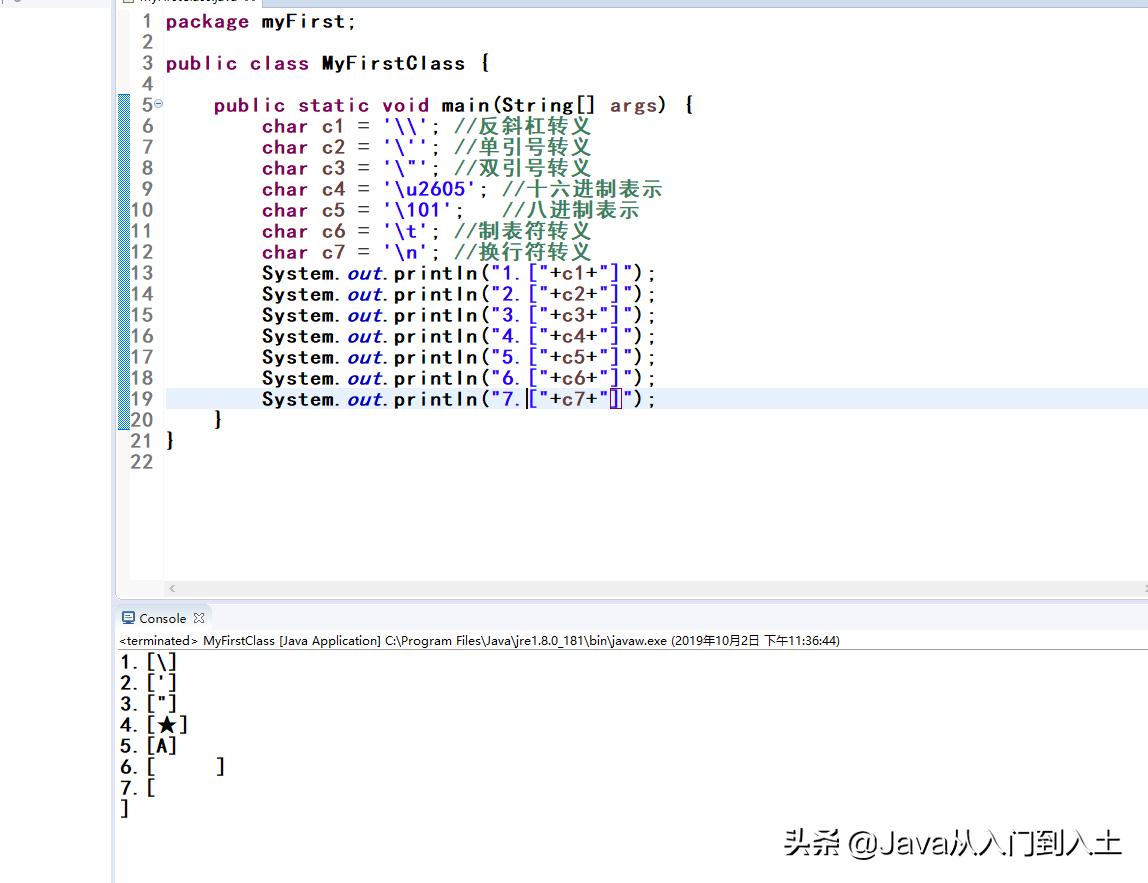Screen dimensions: 1148x883
Task: Click the 'public class MyFirstClass {' declaration
Action: [x=327, y=64]
